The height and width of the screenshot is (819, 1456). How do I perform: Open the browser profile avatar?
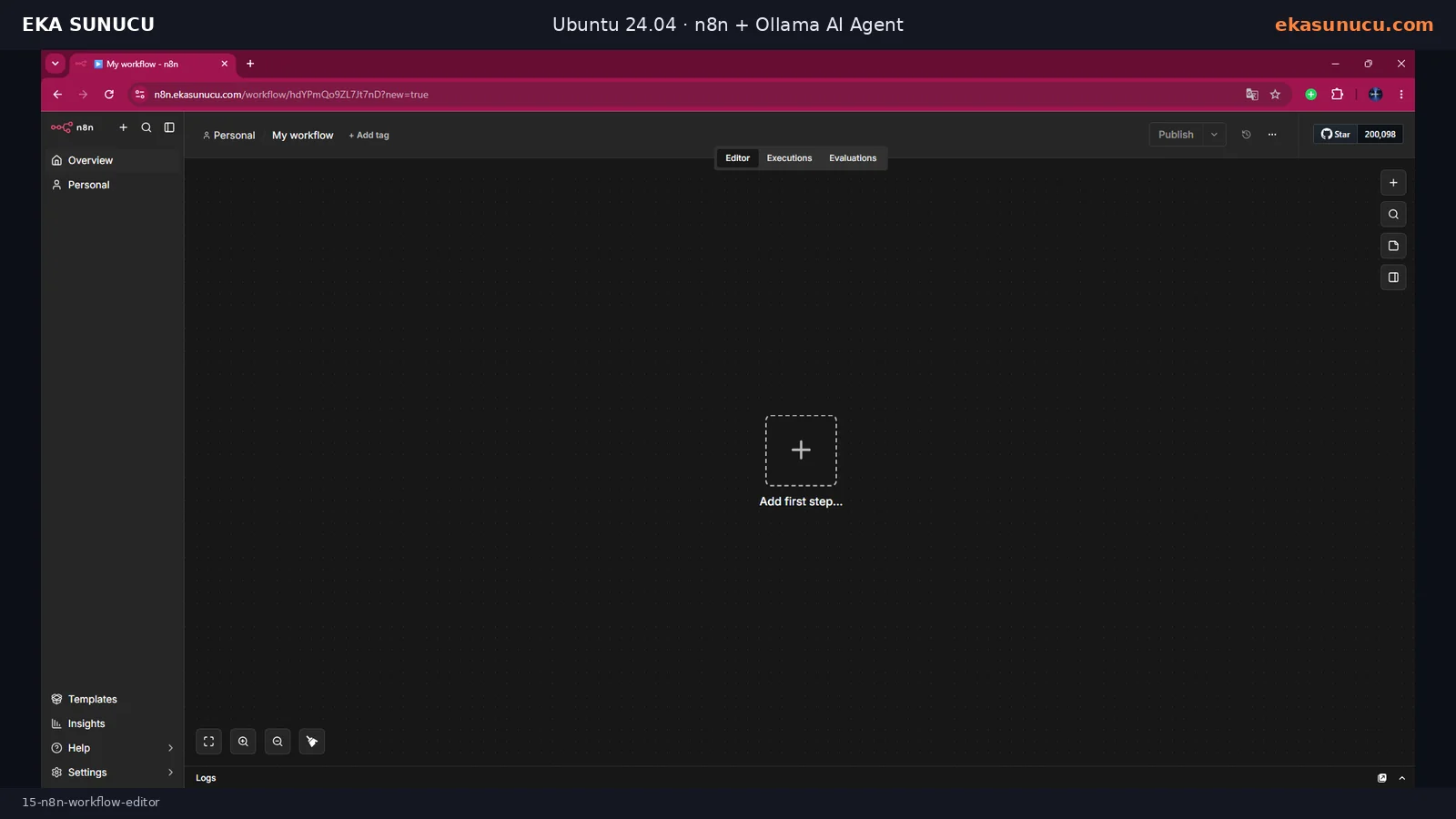(1376, 95)
